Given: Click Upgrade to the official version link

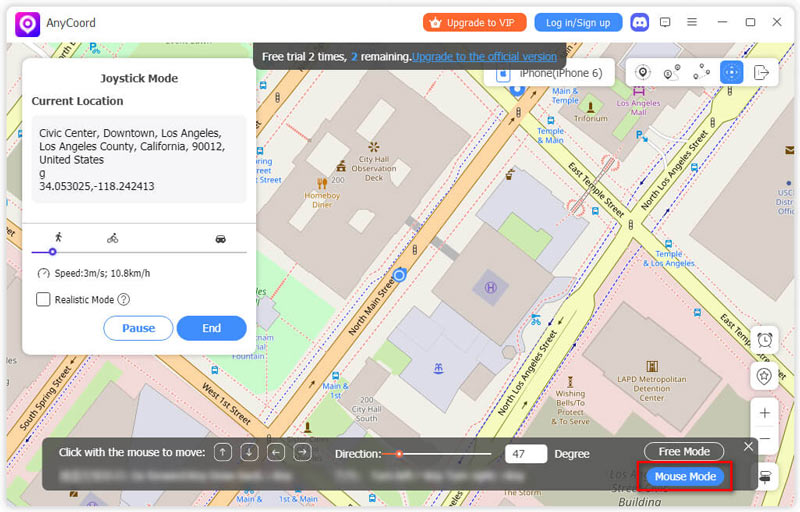Looking at the screenshot, I should click(x=484, y=57).
